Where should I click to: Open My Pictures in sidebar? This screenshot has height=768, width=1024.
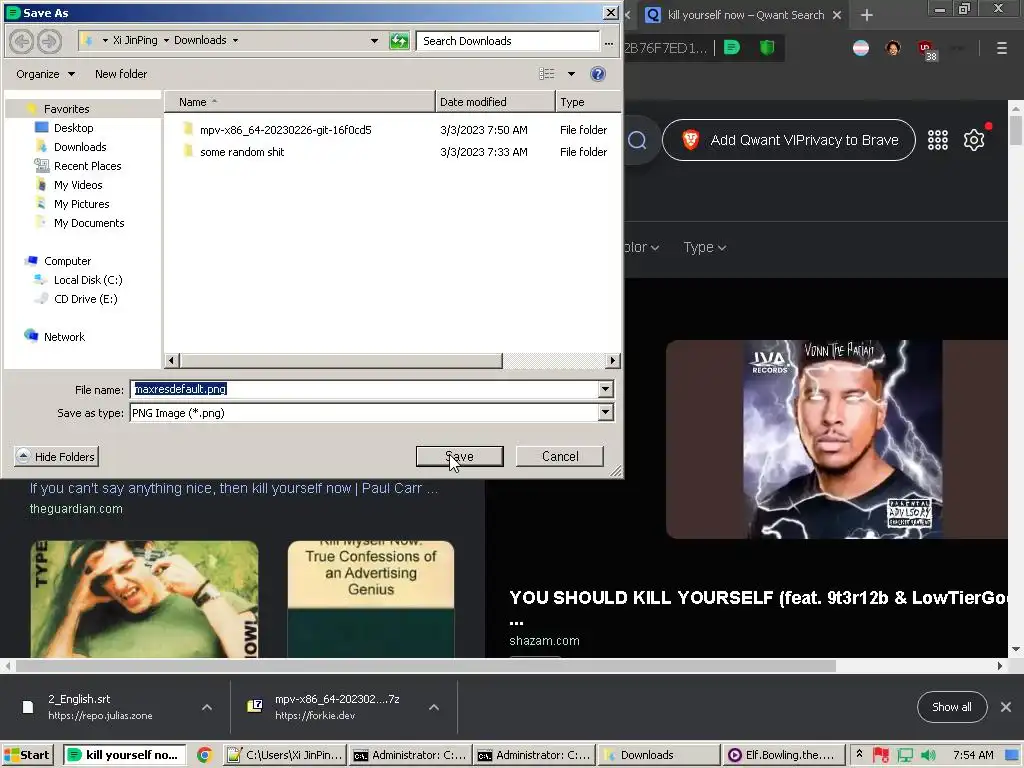(81, 204)
